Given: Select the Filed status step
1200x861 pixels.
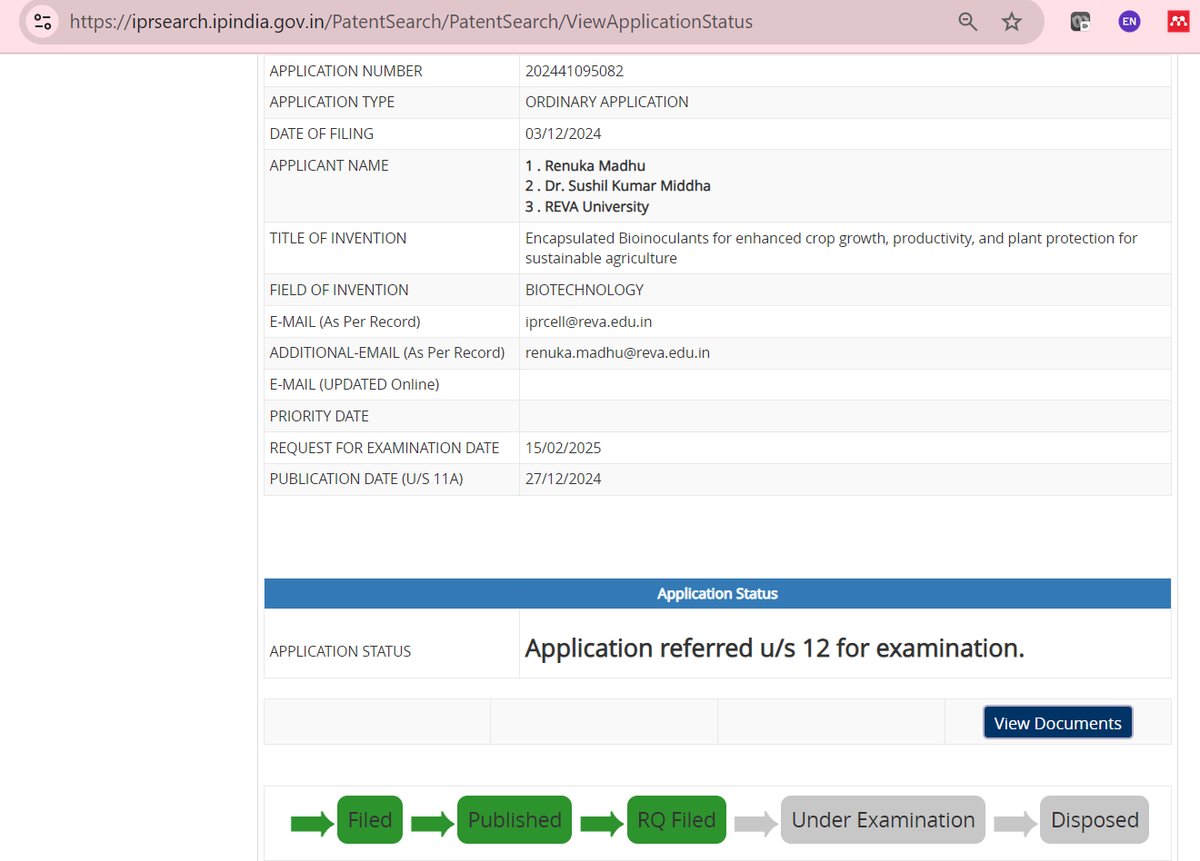Looking at the screenshot, I should (370, 820).
